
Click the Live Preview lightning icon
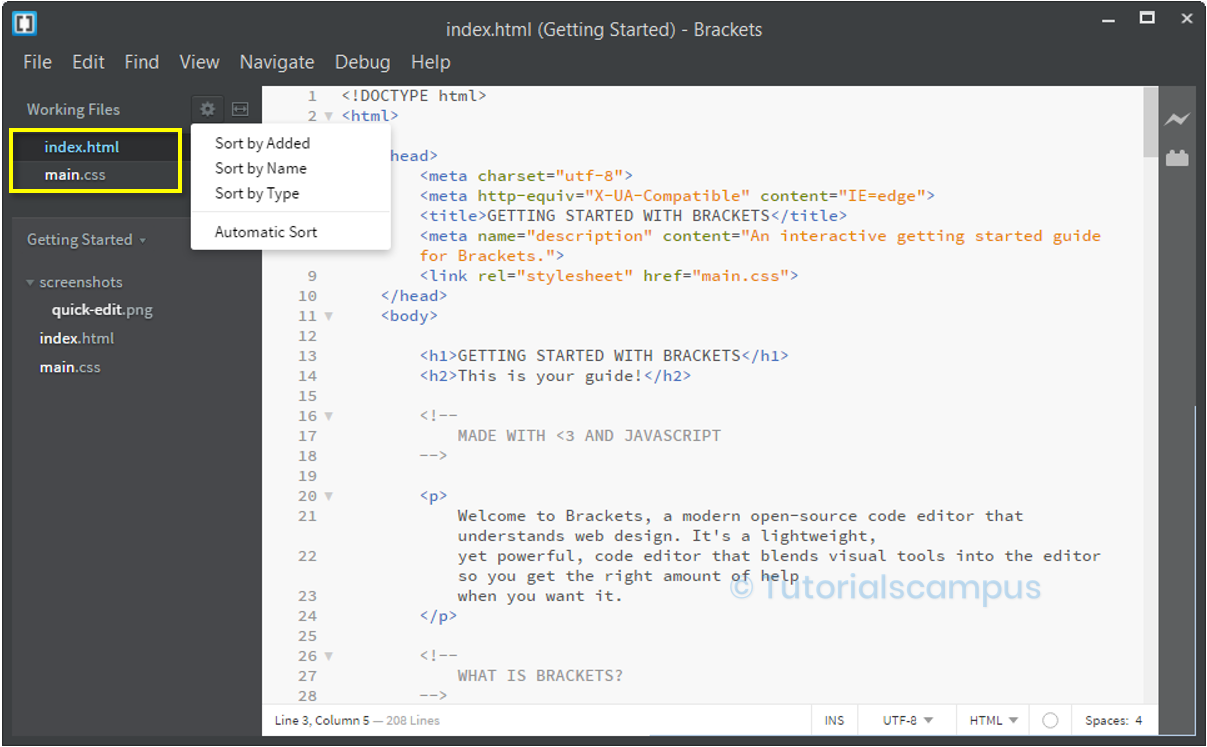point(1177,120)
